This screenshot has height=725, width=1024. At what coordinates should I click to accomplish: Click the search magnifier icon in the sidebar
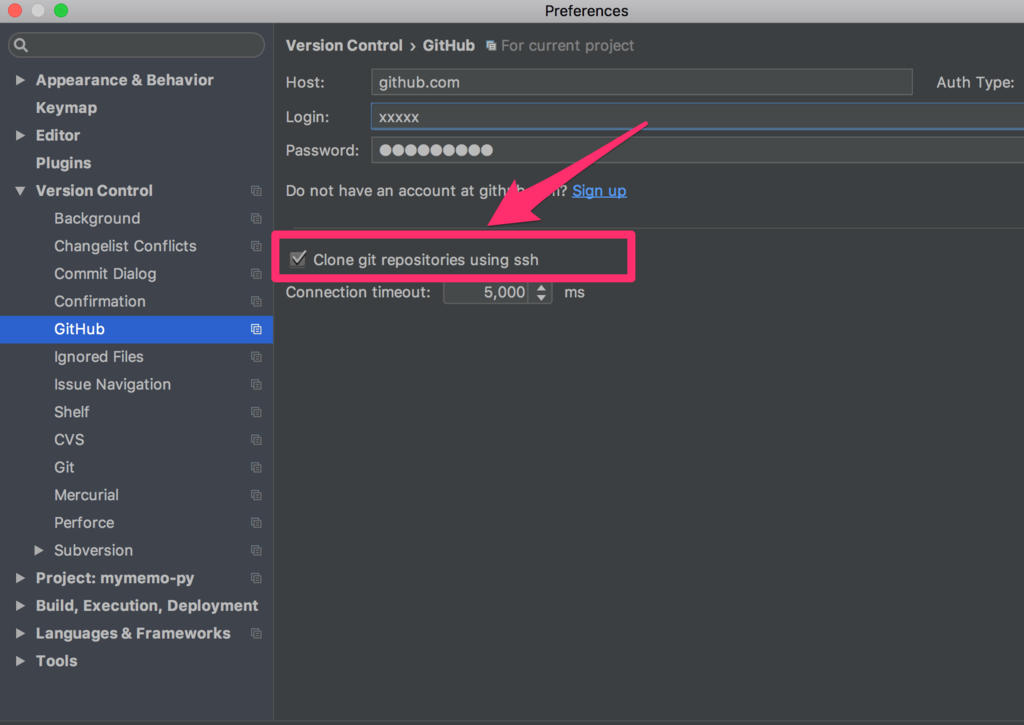coord(21,45)
